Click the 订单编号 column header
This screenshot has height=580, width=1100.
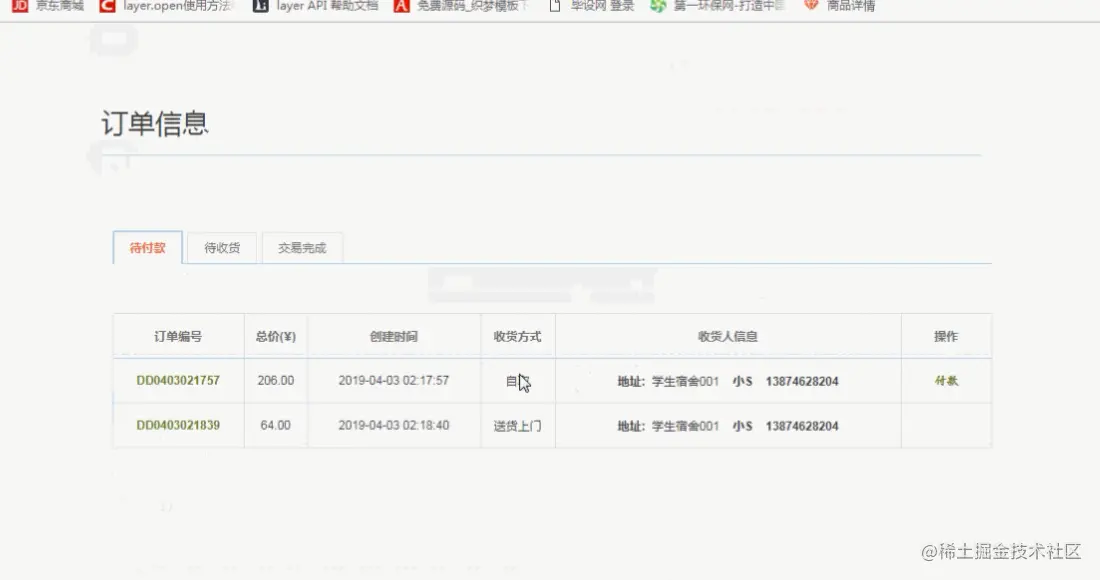pyautogui.click(x=178, y=337)
